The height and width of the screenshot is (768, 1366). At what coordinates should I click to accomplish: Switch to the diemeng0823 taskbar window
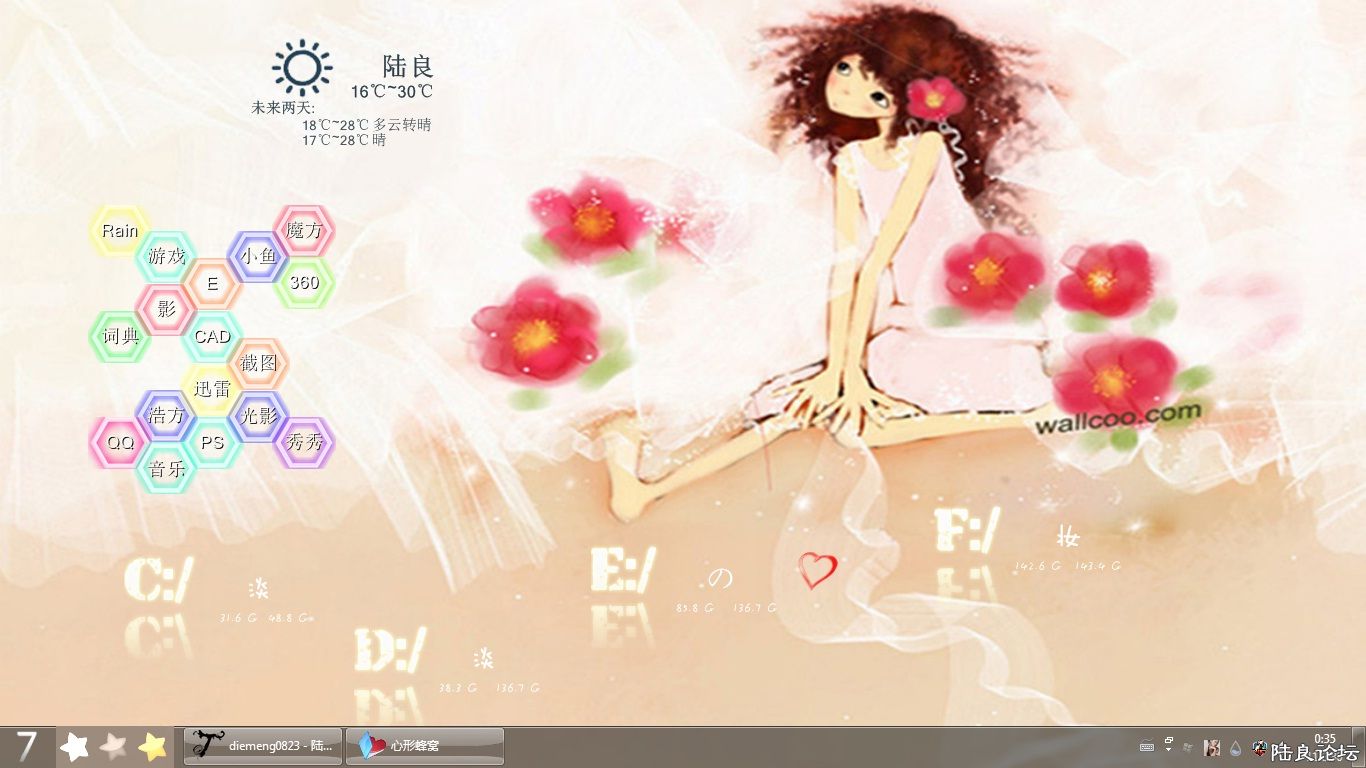click(x=263, y=746)
